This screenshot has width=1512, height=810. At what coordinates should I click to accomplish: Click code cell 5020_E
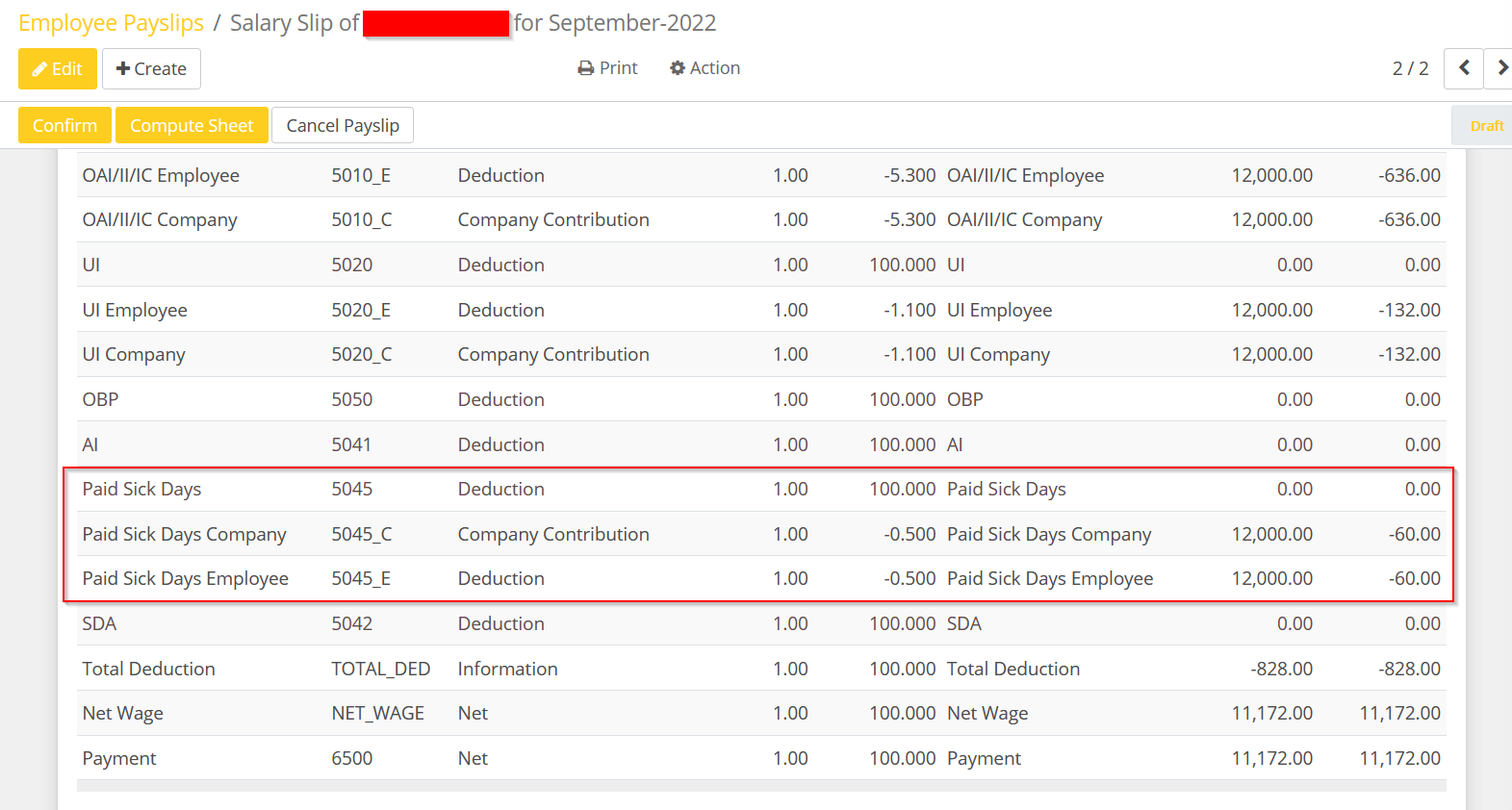coord(361,310)
